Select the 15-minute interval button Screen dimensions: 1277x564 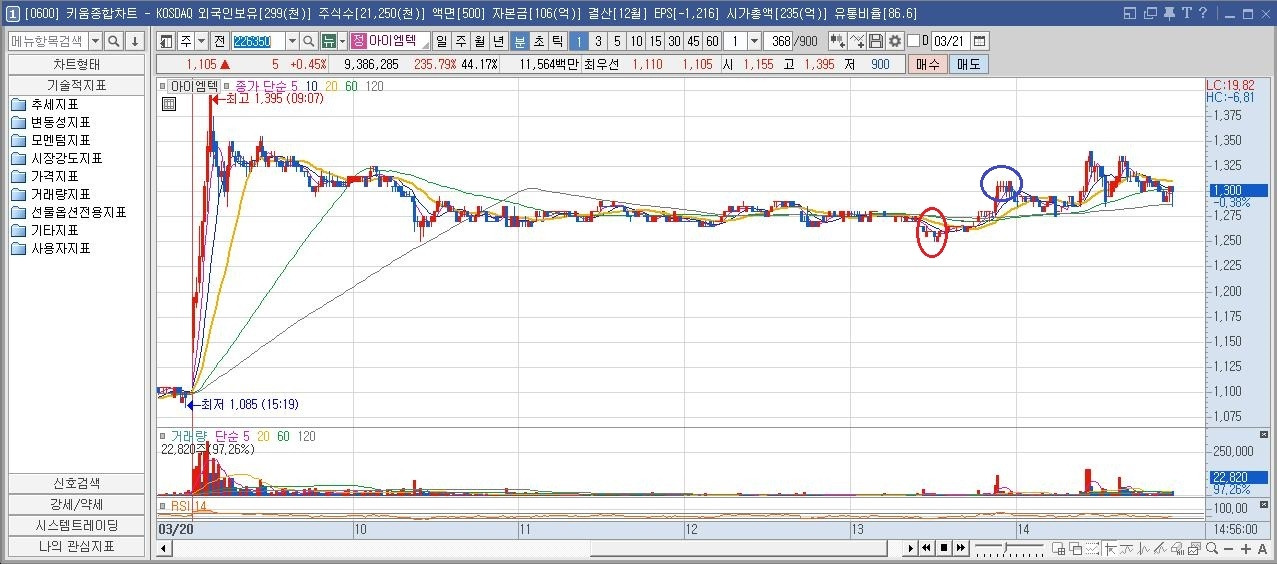tap(655, 41)
